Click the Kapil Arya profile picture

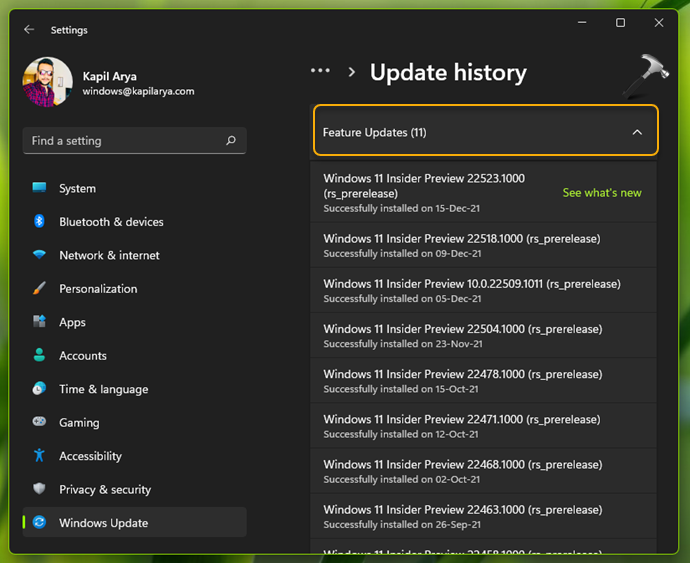[x=47, y=82]
